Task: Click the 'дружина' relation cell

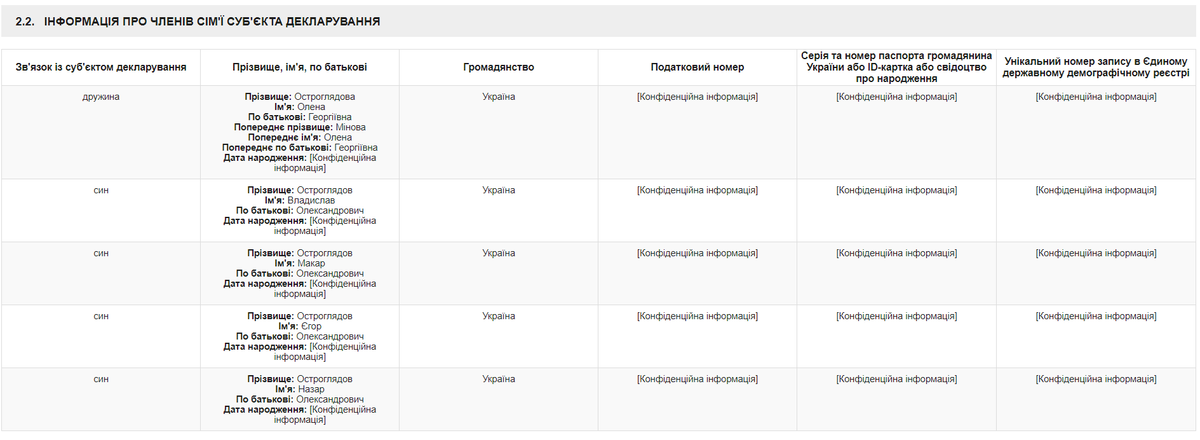Action: click(100, 97)
